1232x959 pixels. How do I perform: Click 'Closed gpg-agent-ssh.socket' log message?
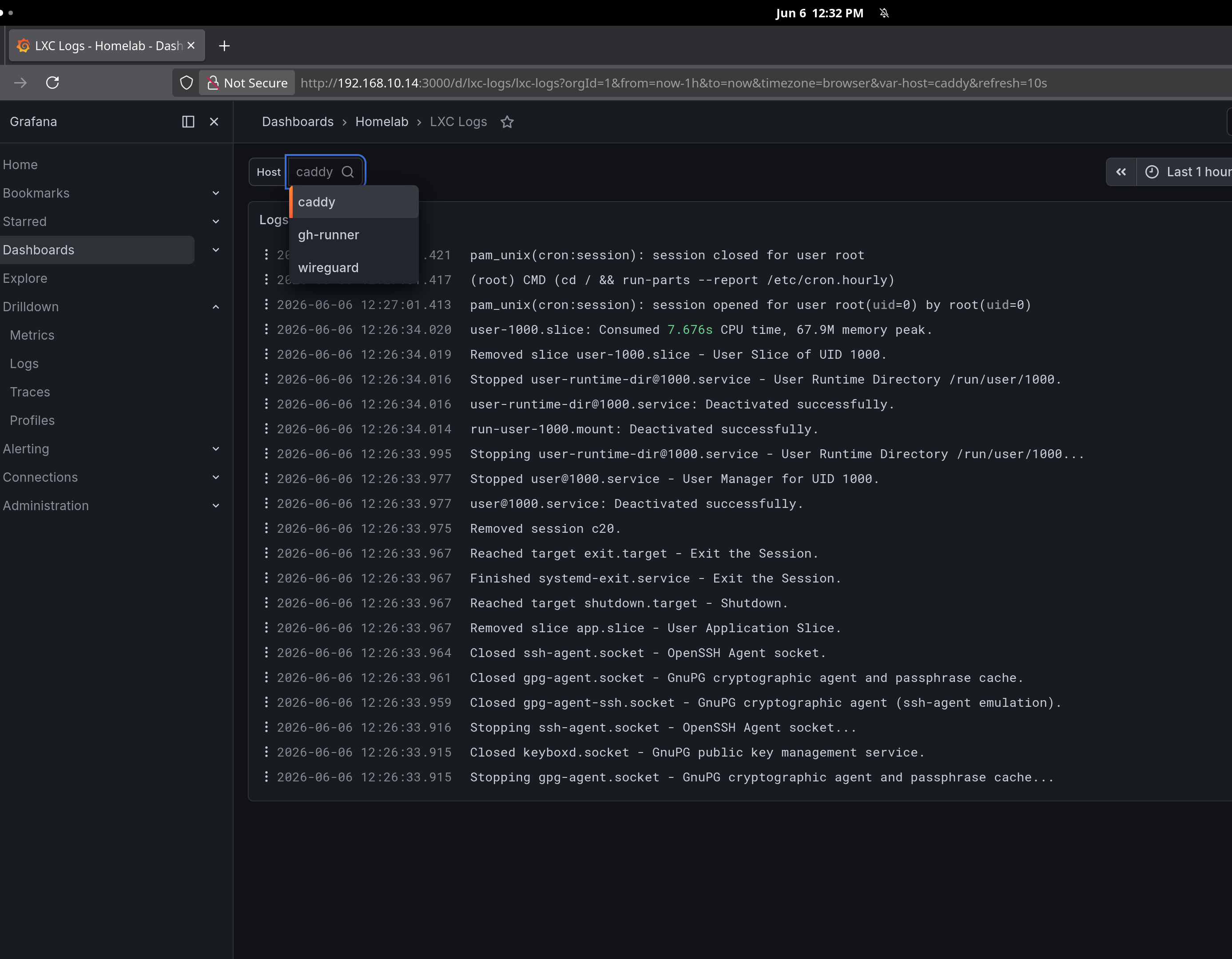pos(766,702)
